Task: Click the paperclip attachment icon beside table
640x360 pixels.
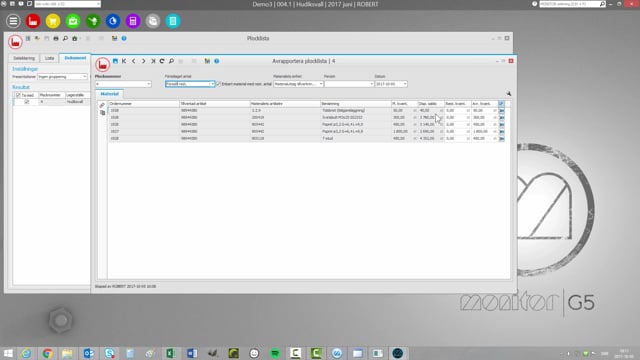Action: (x=102, y=105)
